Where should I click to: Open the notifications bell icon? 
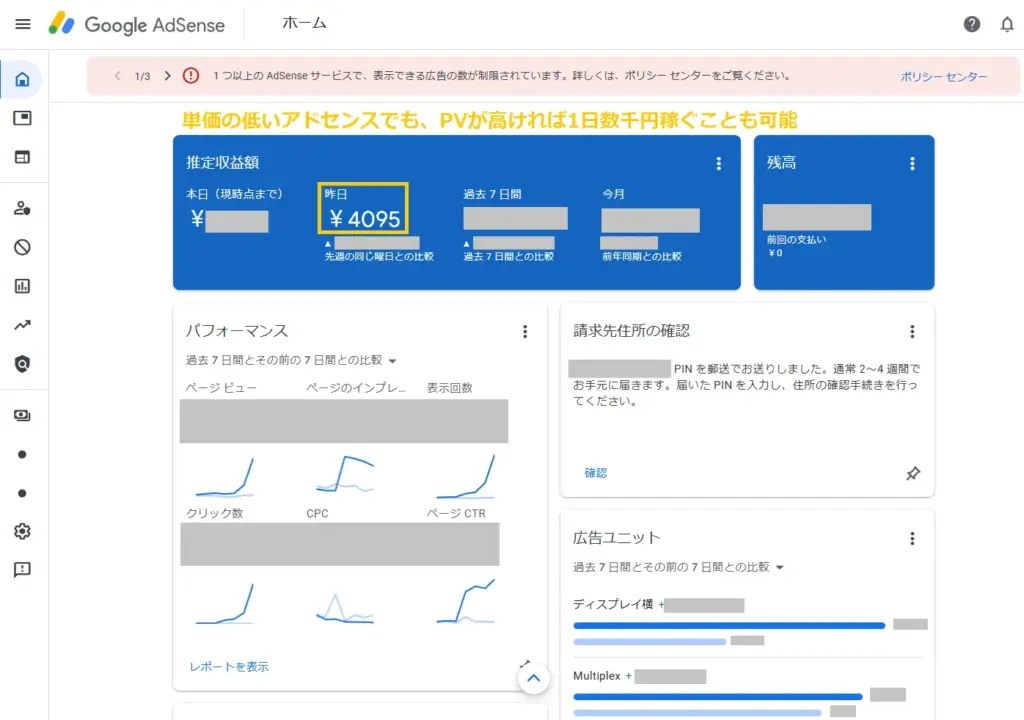point(1008,23)
